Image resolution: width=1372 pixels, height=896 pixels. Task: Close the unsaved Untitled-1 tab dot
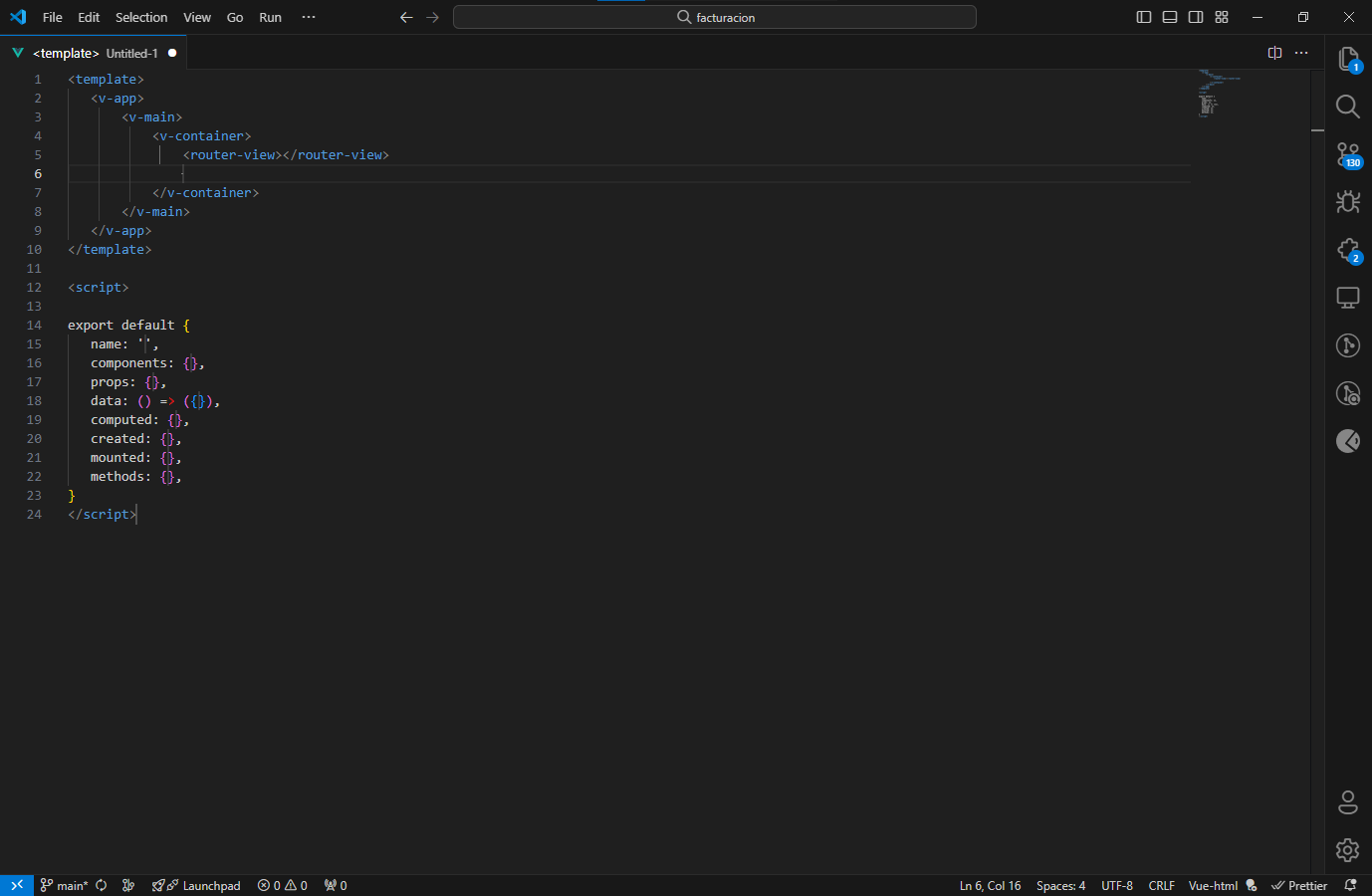(x=172, y=53)
